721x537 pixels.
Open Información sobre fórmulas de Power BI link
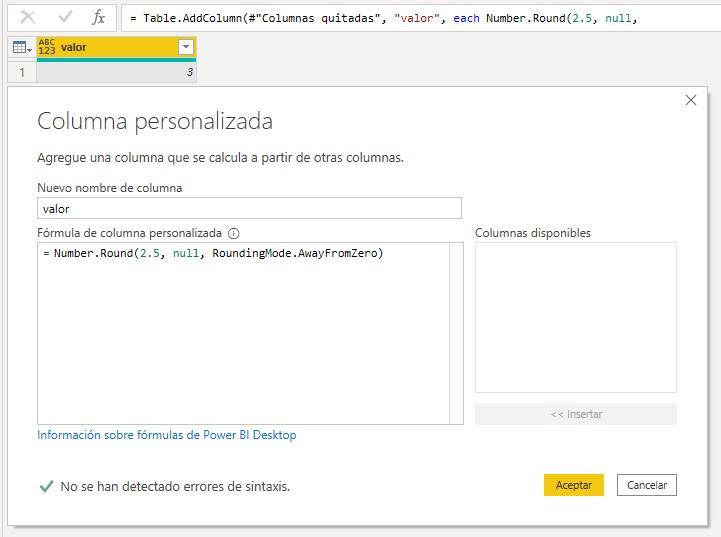click(166, 435)
